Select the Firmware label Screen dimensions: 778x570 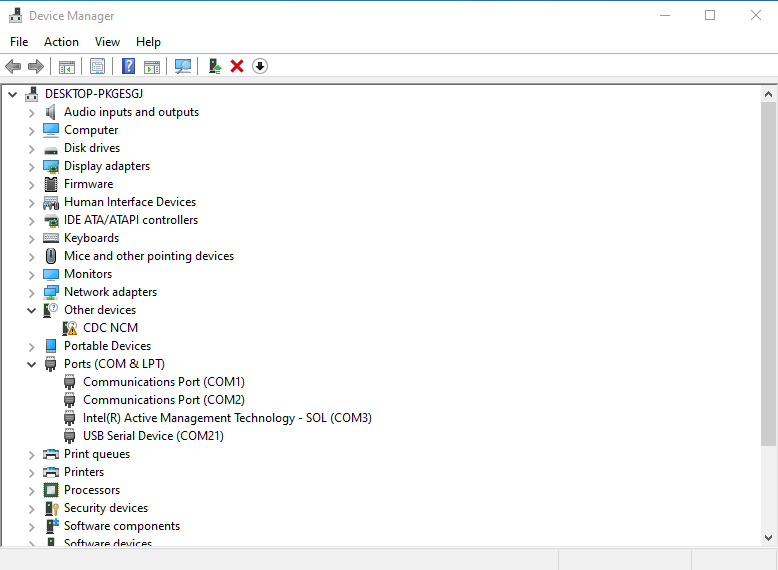88,184
